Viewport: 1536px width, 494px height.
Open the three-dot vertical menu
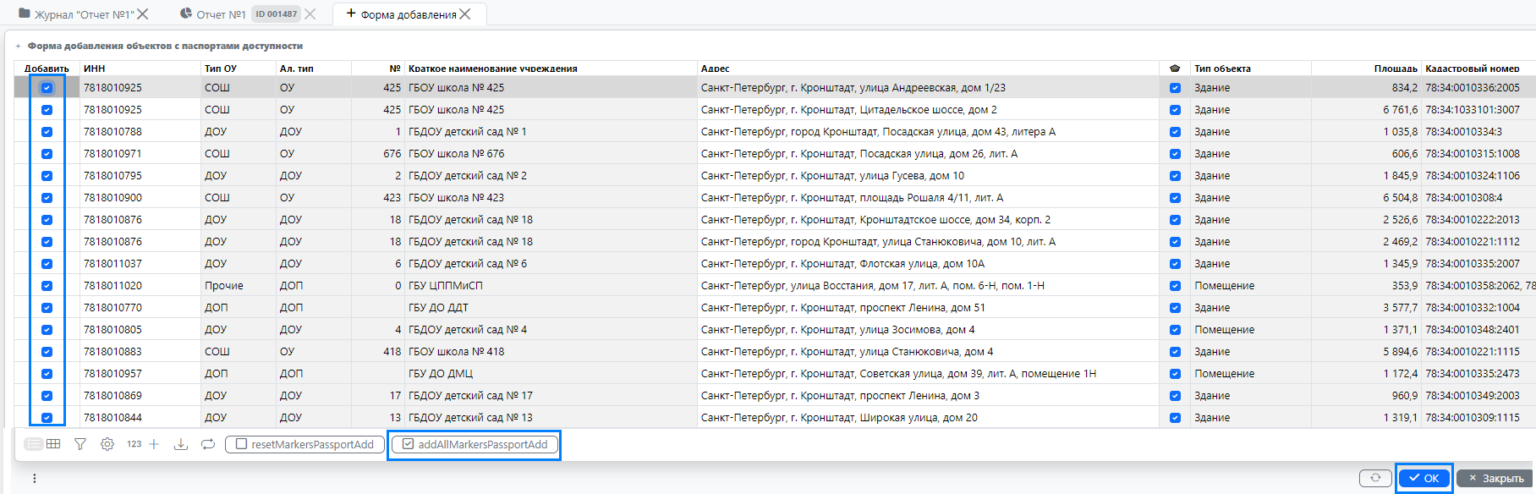click(35, 479)
